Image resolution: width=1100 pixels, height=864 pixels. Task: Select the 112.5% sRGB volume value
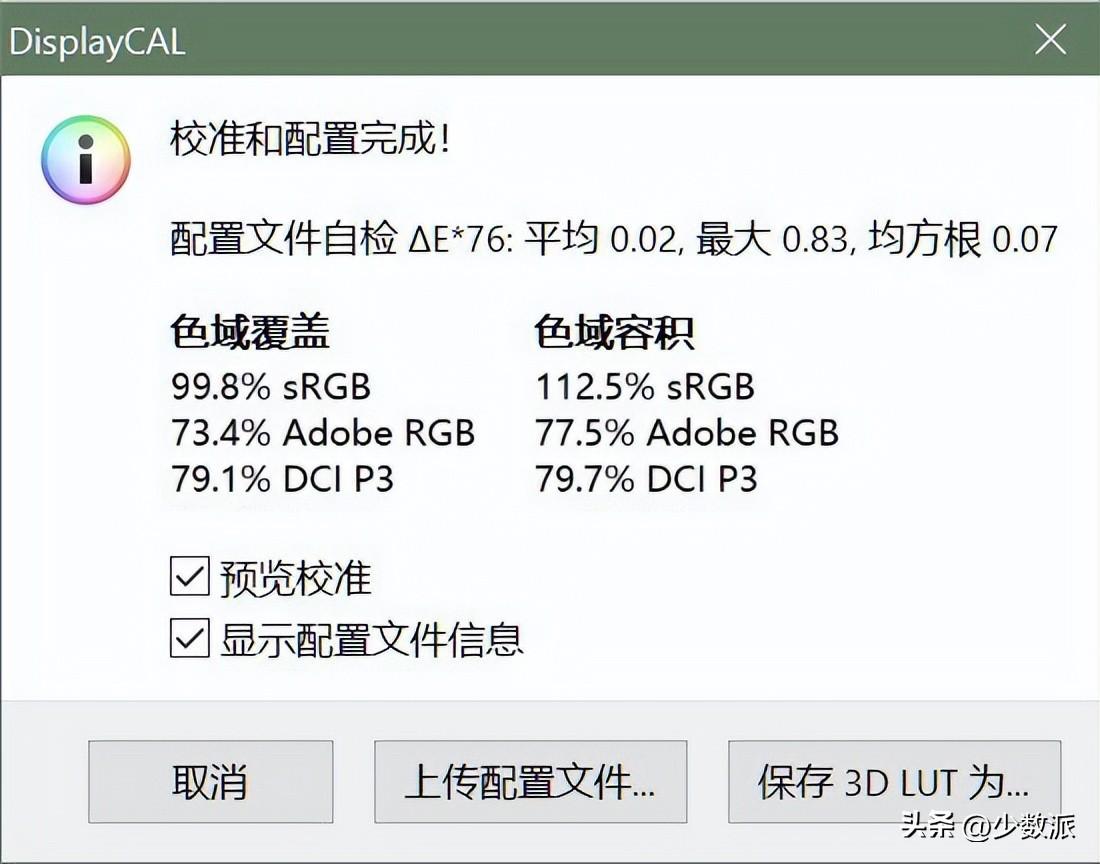coord(645,386)
